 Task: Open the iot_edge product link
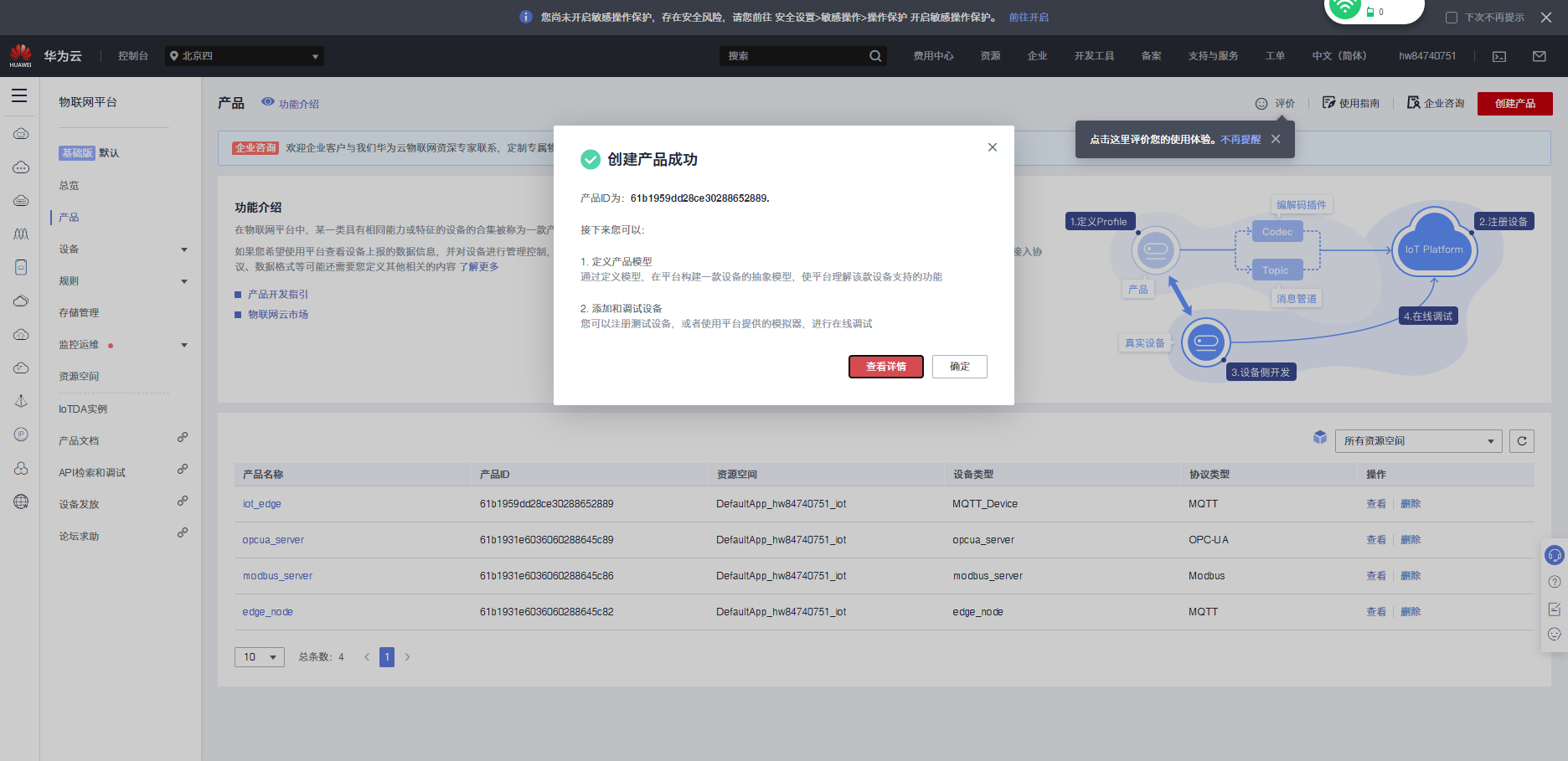click(262, 504)
